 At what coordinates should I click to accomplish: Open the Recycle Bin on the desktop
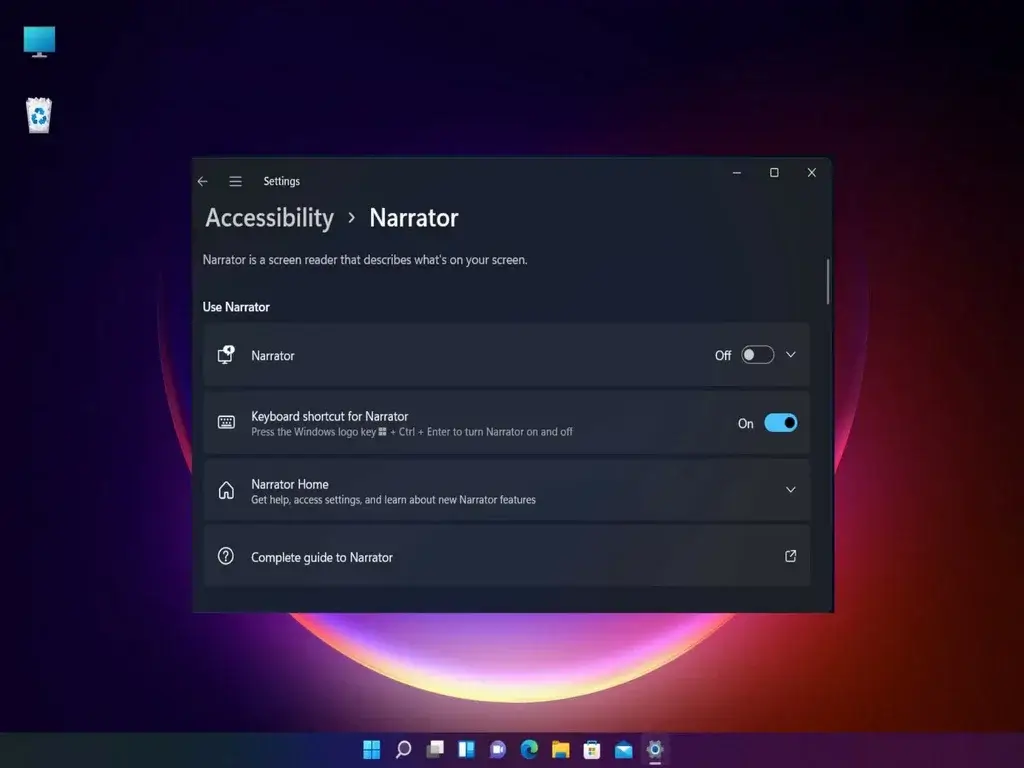[38, 115]
